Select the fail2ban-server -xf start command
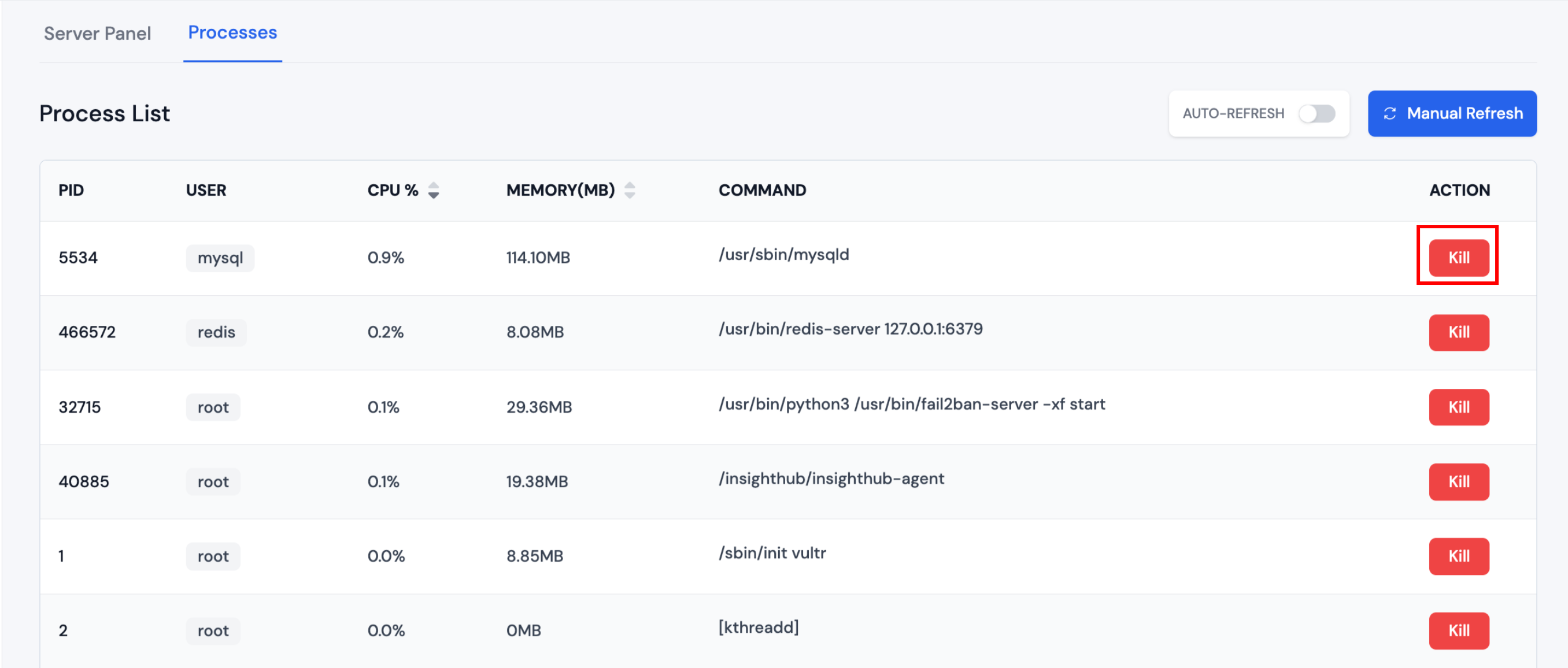Image resolution: width=1568 pixels, height=668 pixels. (911, 404)
